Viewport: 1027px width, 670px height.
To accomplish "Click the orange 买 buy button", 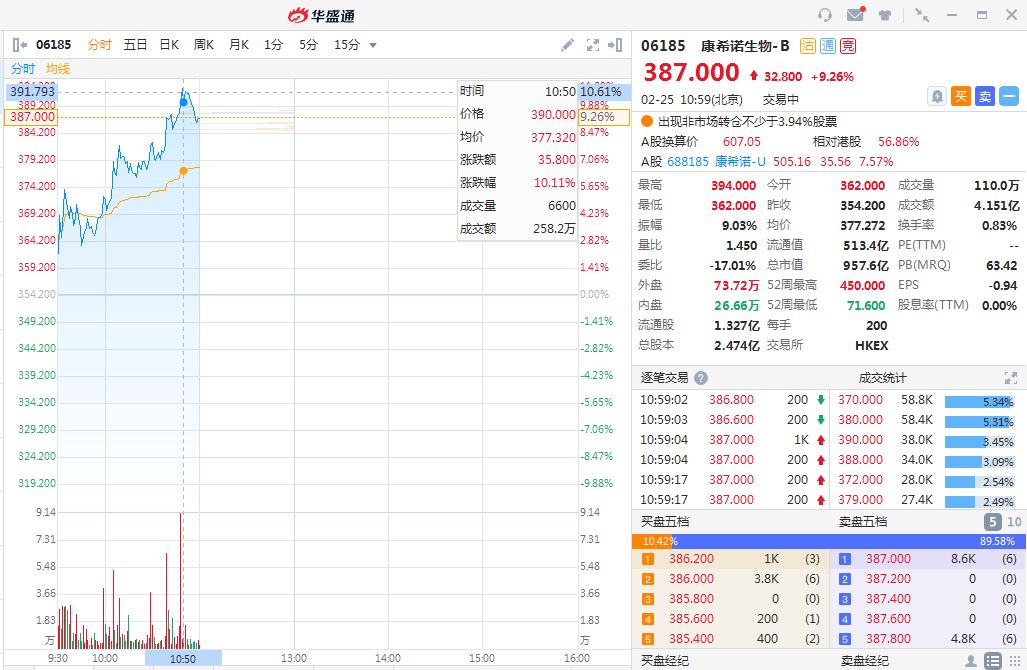I will pos(961,96).
